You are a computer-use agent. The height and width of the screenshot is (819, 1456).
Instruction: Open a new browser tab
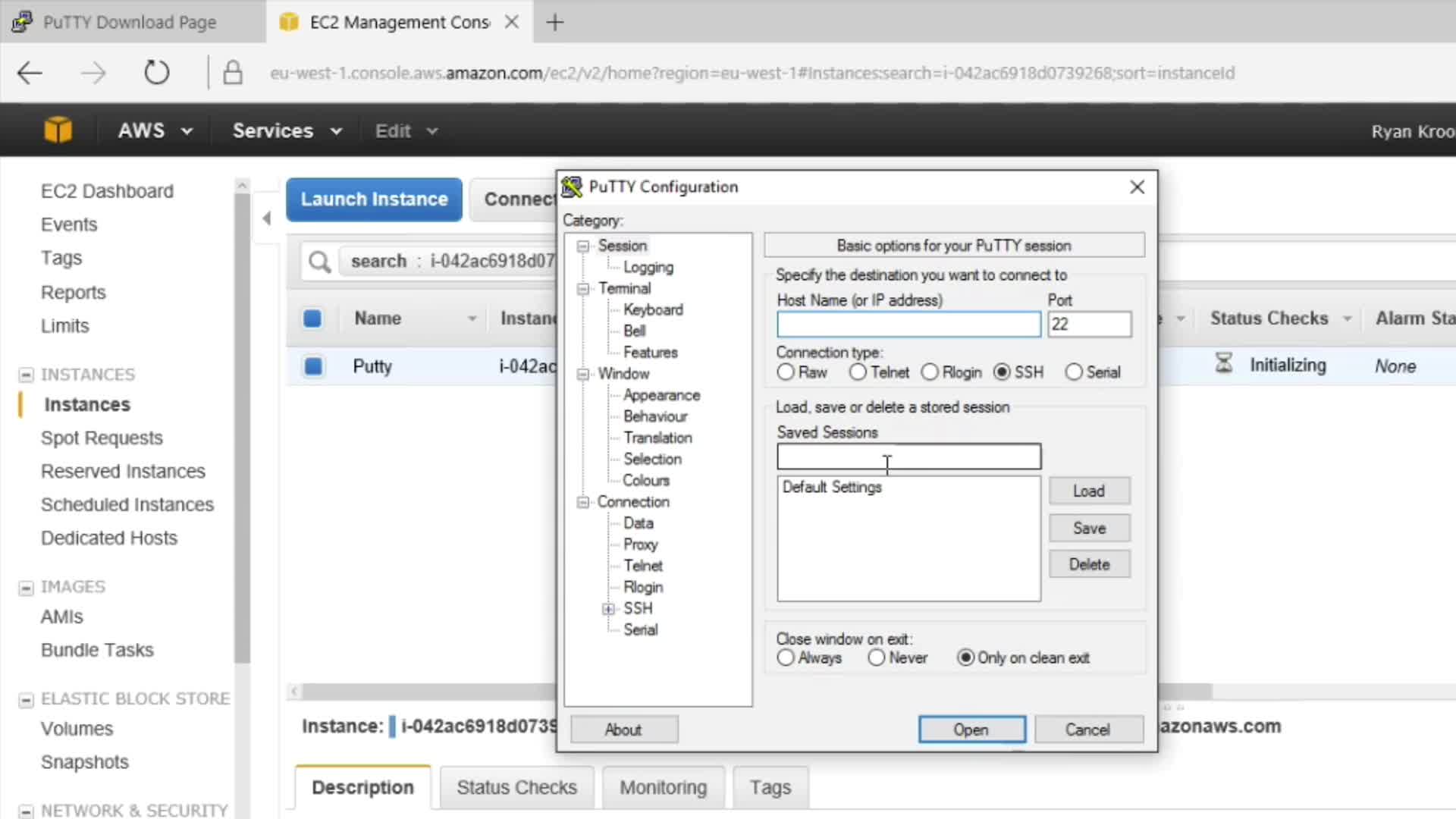(555, 22)
